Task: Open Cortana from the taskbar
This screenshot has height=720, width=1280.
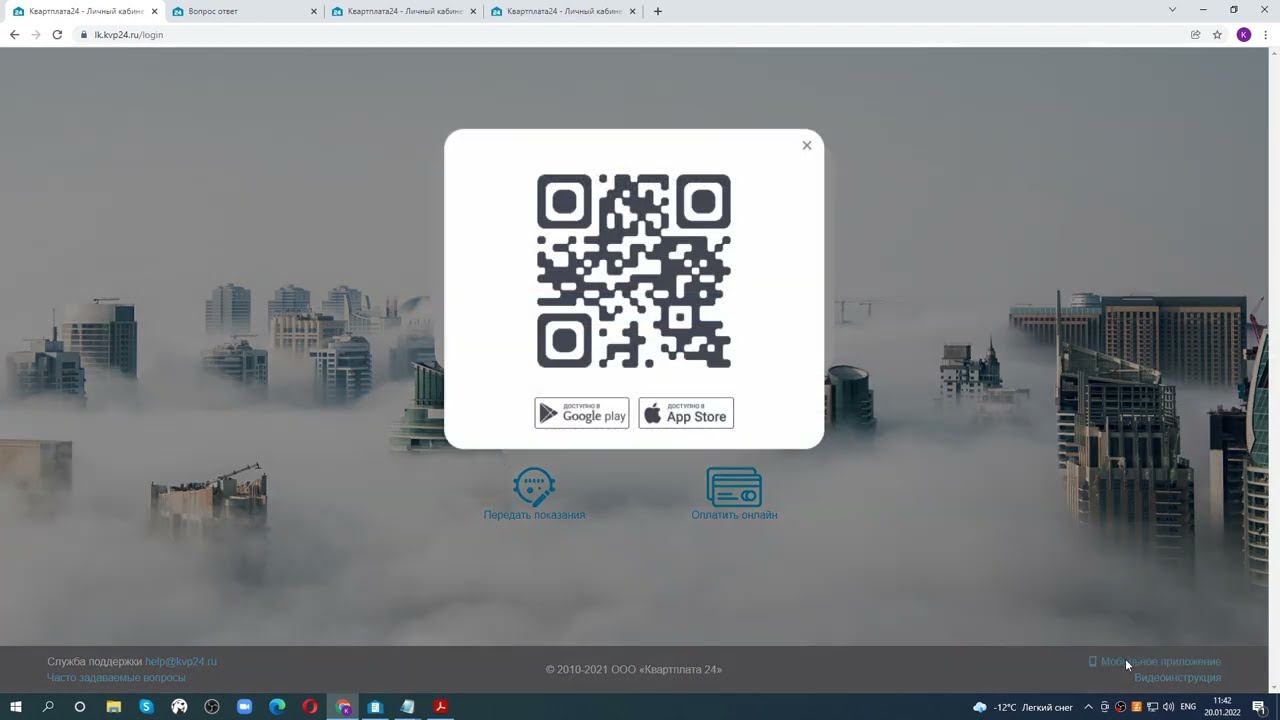Action: click(80, 707)
